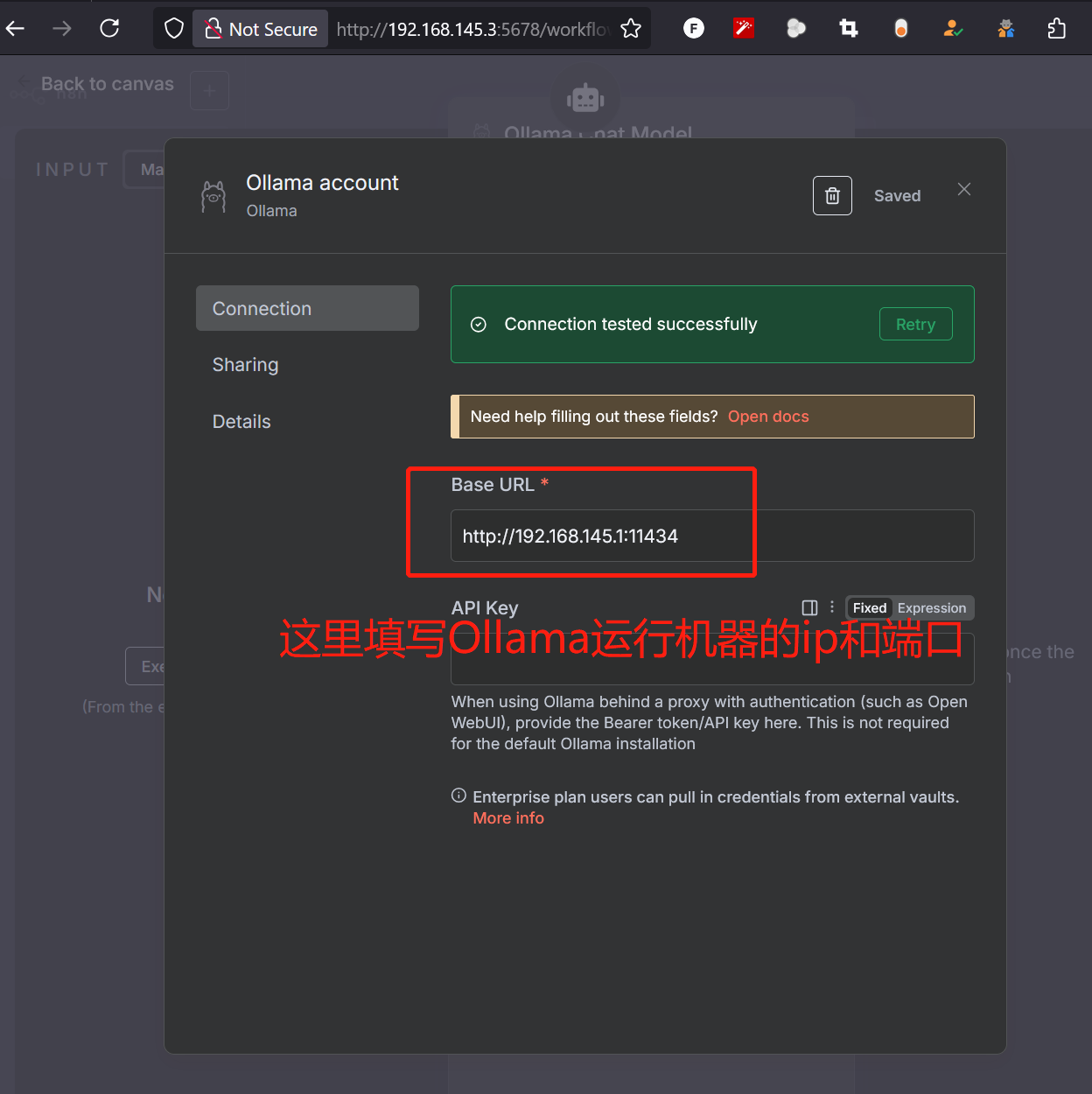
Task: Click the Ollama llama logo icon
Action: [x=213, y=196]
